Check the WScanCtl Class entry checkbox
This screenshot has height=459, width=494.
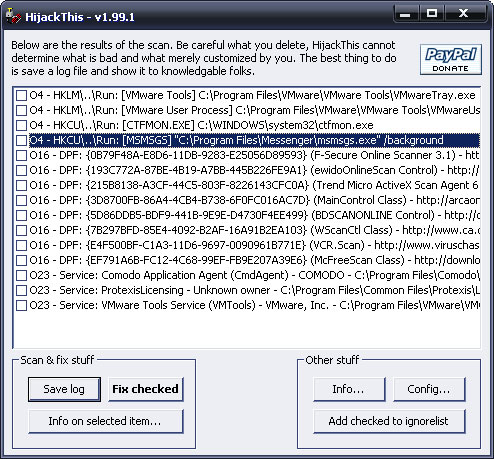pyautogui.click(x=21, y=230)
